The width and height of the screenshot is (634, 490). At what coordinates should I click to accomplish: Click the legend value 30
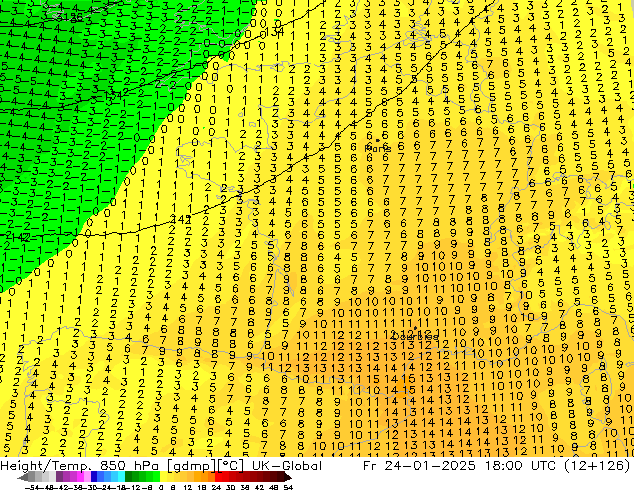(x=231, y=487)
